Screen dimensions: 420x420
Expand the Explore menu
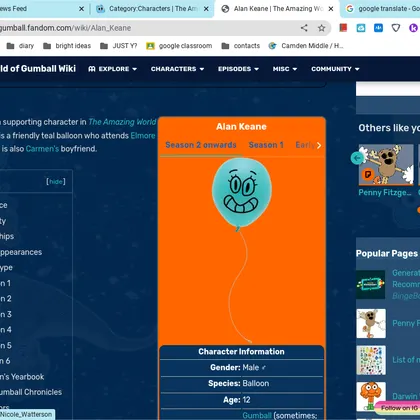pos(113,69)
